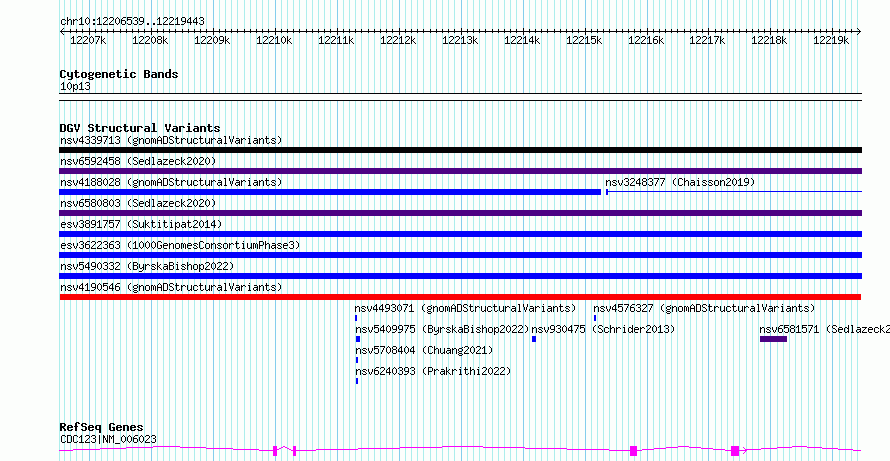Select the blue esv3891757 variant bar
Viewport: 890px width, 461px height.
[x=460, y=234]
